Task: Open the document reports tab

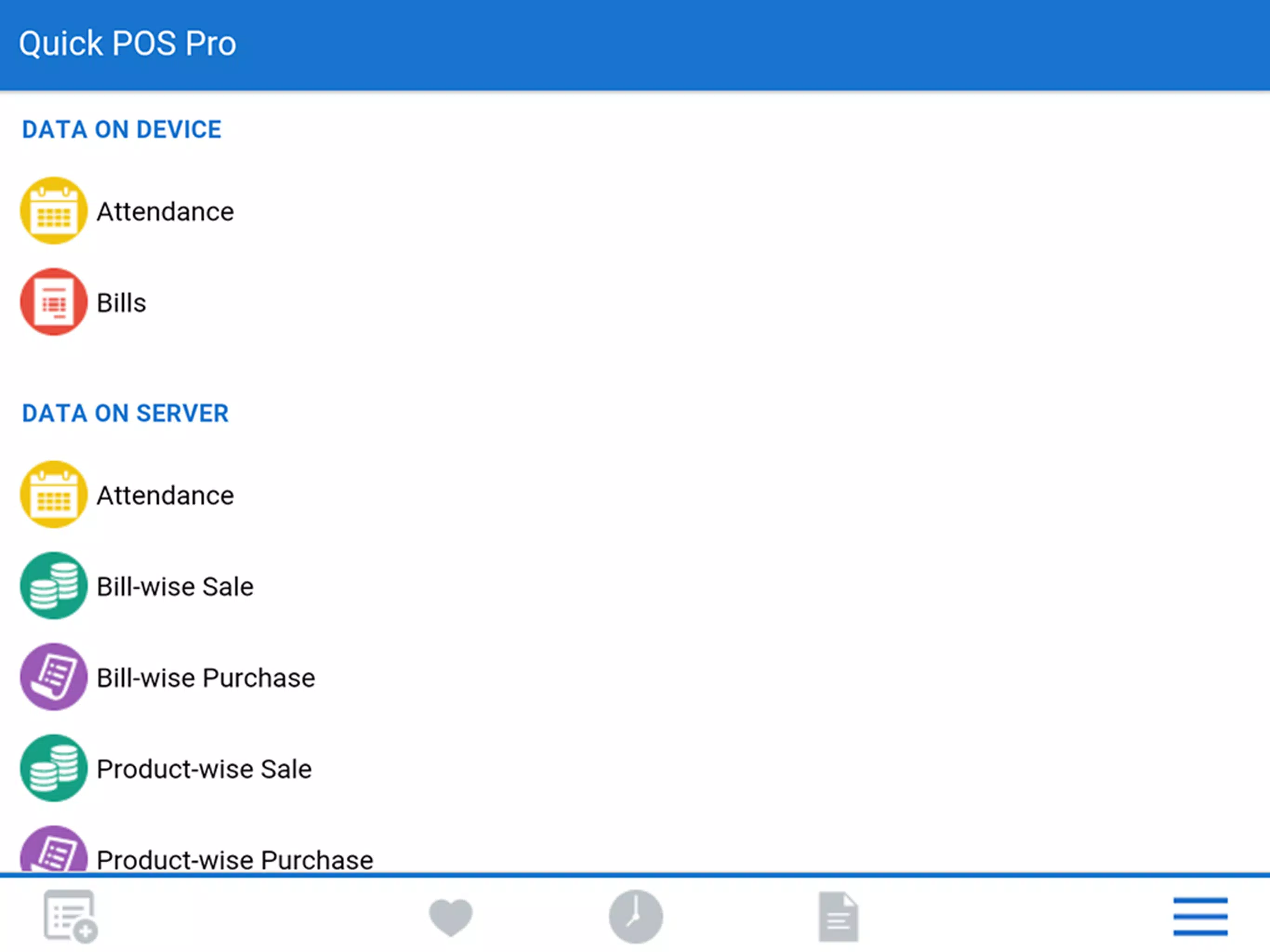Action: pyautogui.click(x=838, y=917)
